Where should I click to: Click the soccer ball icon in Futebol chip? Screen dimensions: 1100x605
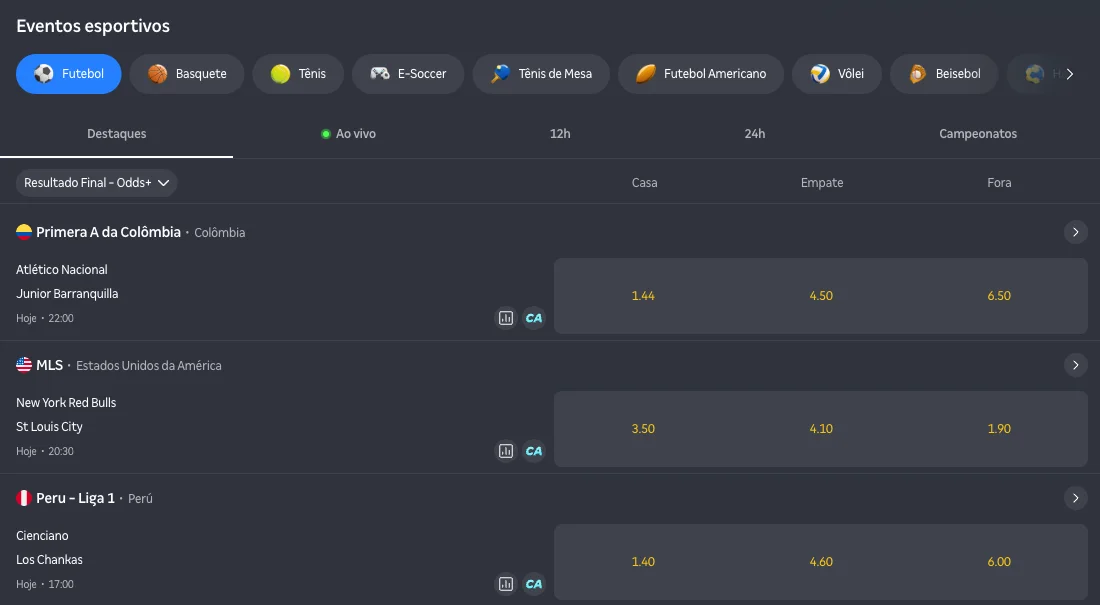coord(43,74)
